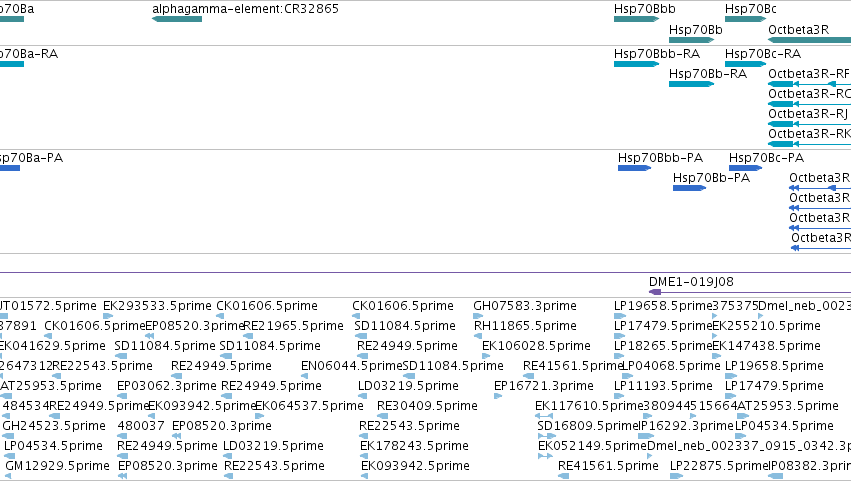Select the Hsp70Bbb-PA protein label
Screen dimensions: 851x481
pyautogui.click(x=661, y=158)
